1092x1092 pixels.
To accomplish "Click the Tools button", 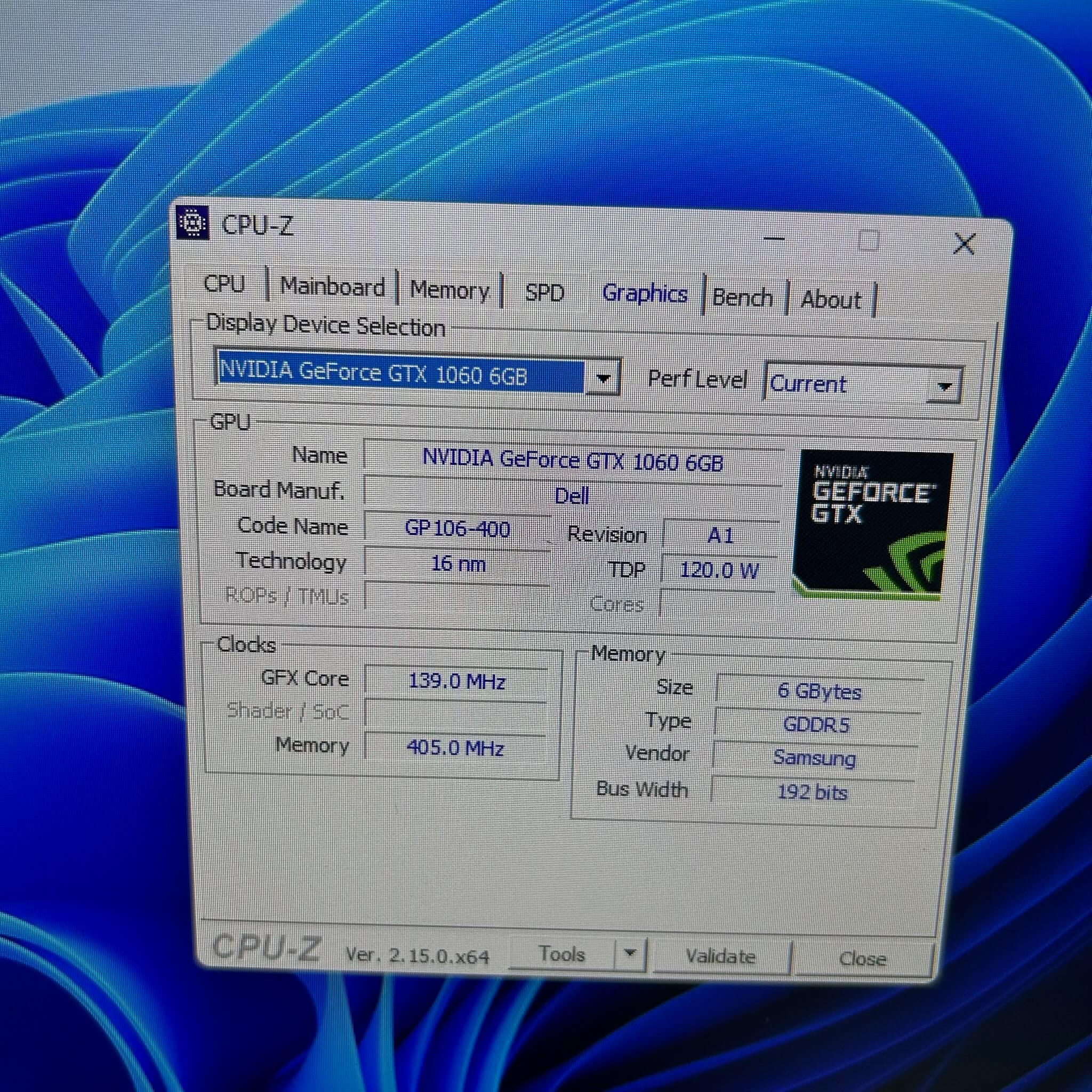I will tap(562, 953).
